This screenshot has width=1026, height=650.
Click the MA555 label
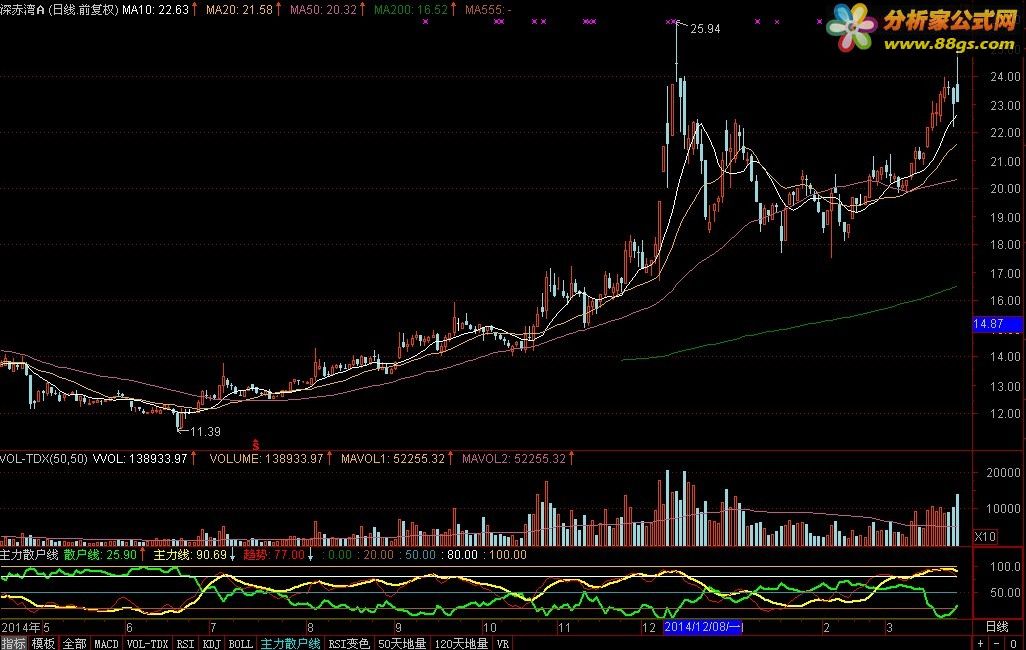pyautogui.click(x=487, y=10)
